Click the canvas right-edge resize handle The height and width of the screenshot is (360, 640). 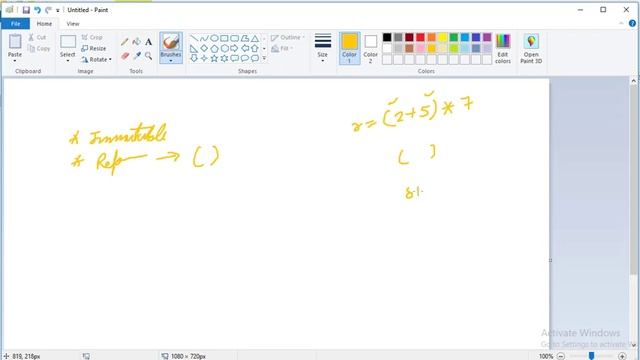pyautogui.click(x=550, y=260)
